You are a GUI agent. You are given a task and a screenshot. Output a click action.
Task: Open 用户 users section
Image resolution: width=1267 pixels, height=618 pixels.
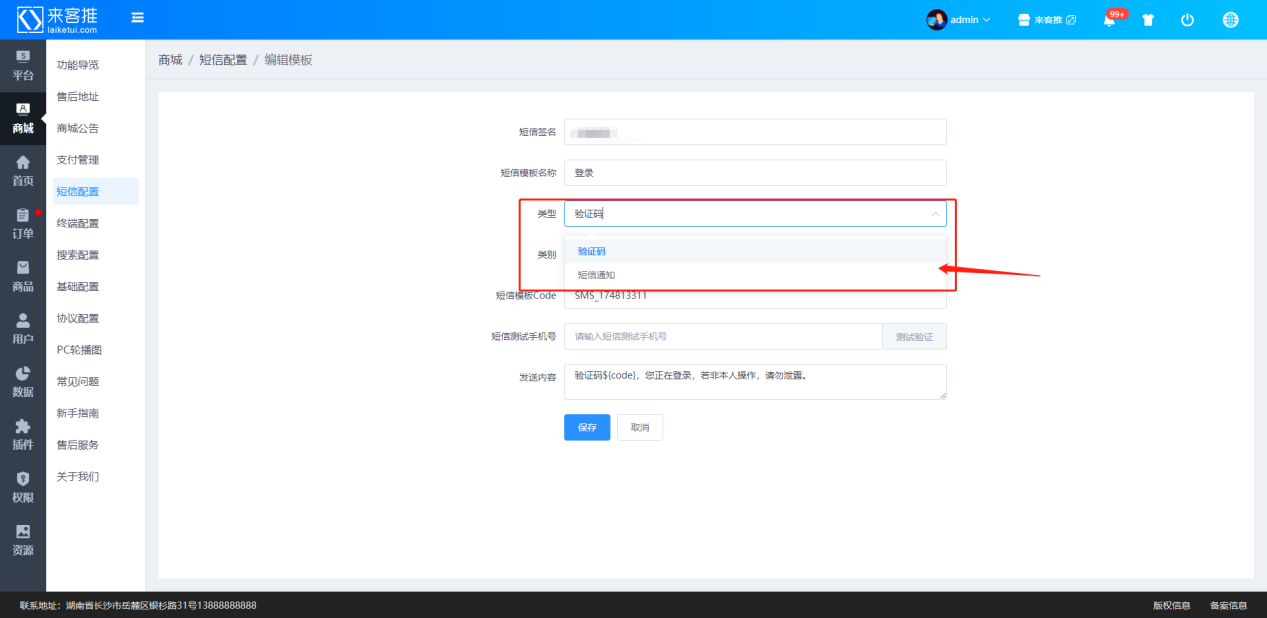coord(23,329)
